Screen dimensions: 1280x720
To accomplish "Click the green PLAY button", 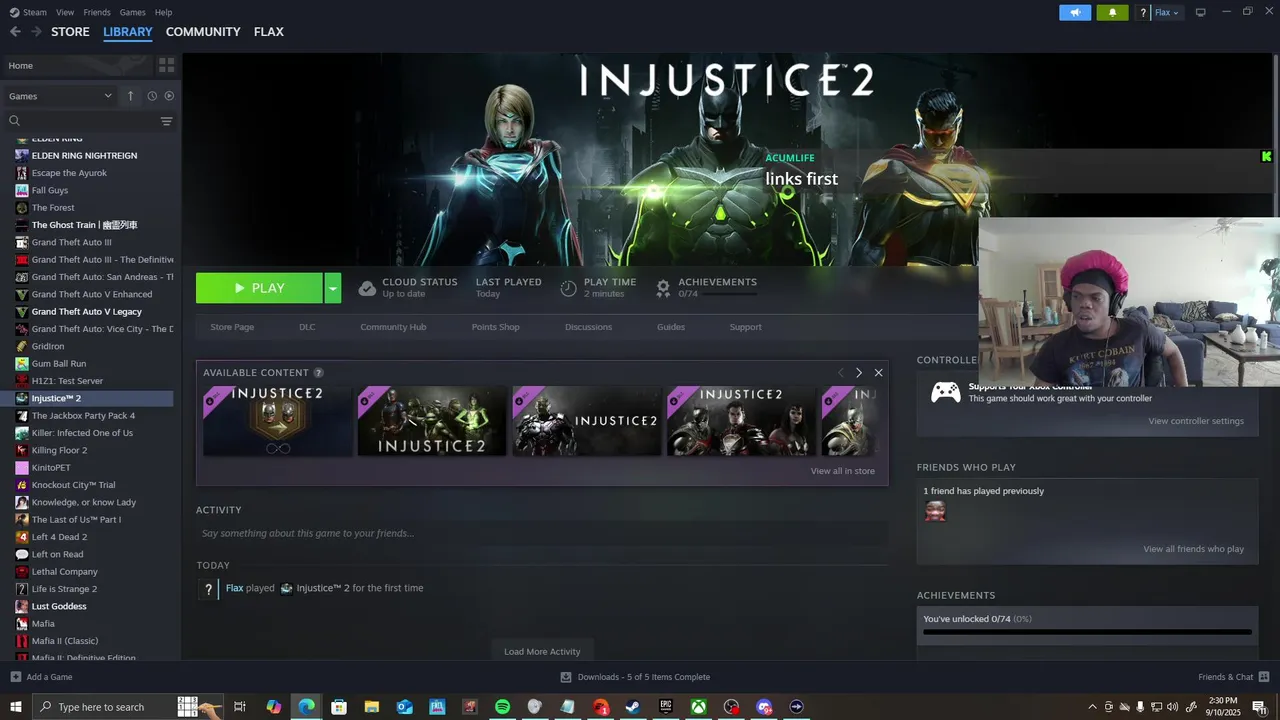I will [259, 288].
